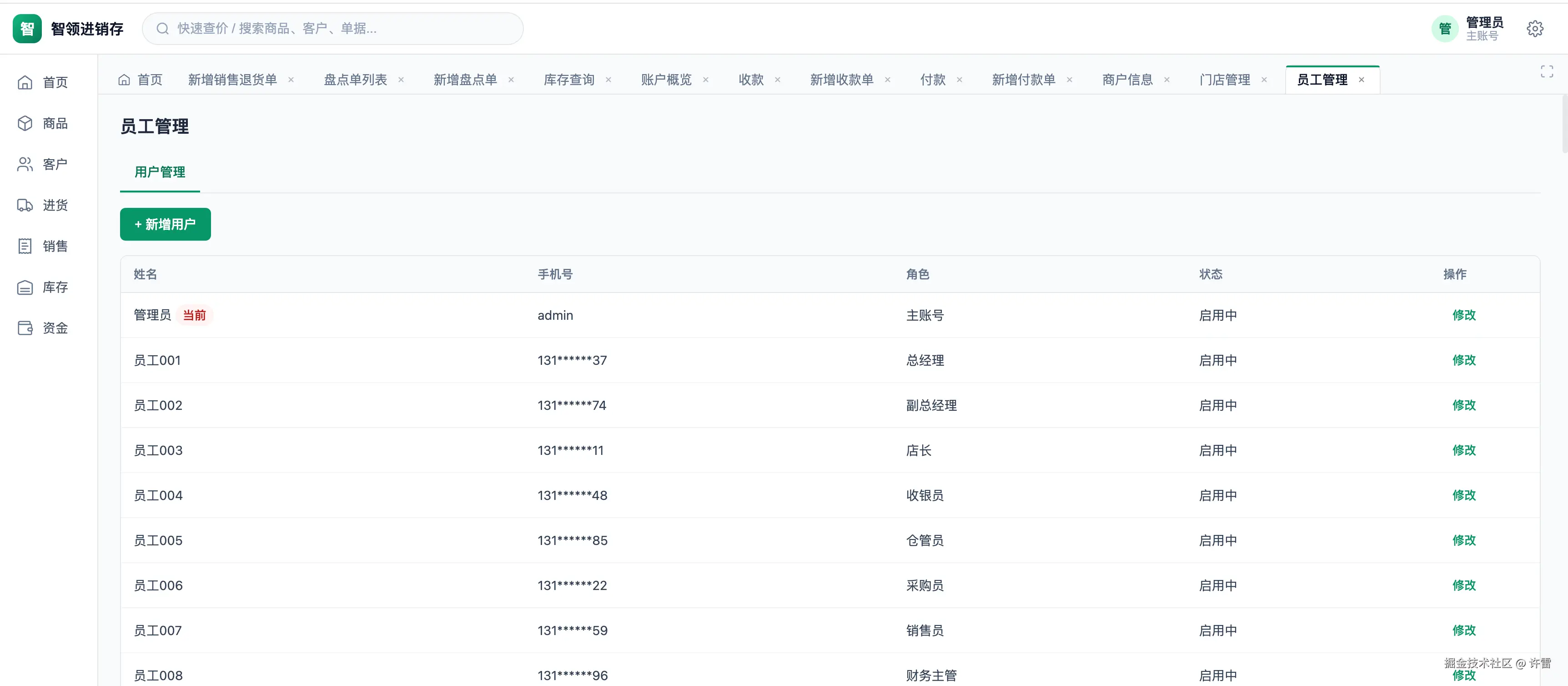
Task: Open 首页 in the sidebar
Action: 43,82
